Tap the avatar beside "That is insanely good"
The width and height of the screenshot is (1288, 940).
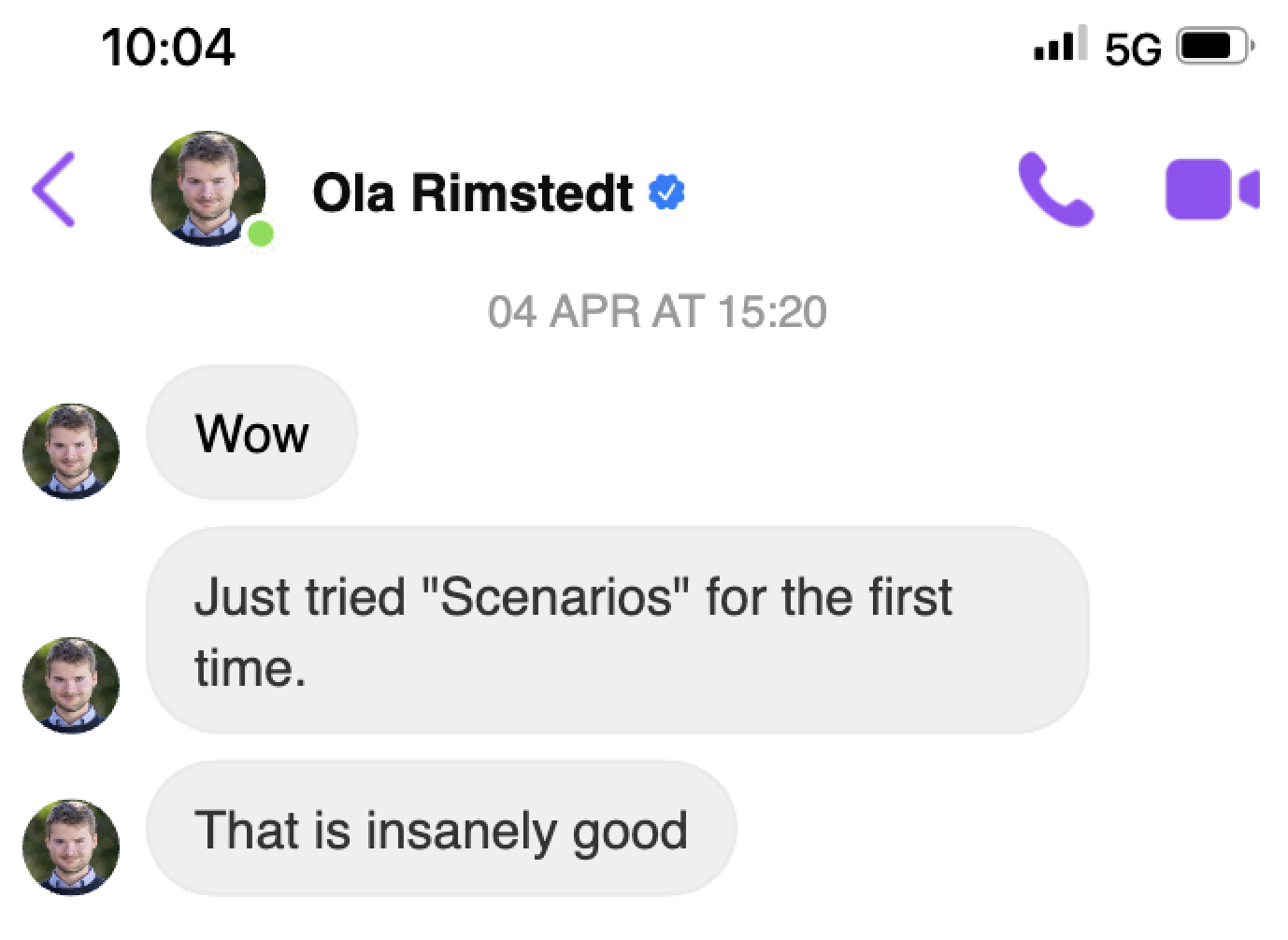pyautogui.click(x=71, y=847)
